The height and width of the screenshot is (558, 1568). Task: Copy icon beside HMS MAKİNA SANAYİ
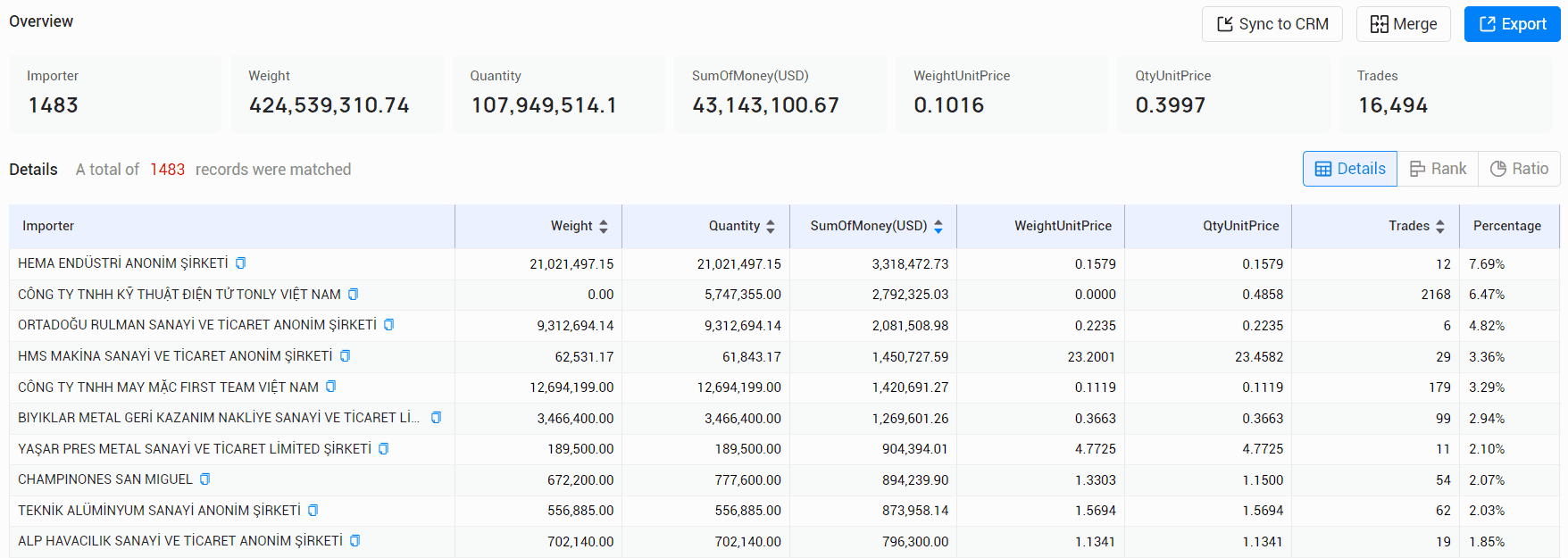click(345, 356)
